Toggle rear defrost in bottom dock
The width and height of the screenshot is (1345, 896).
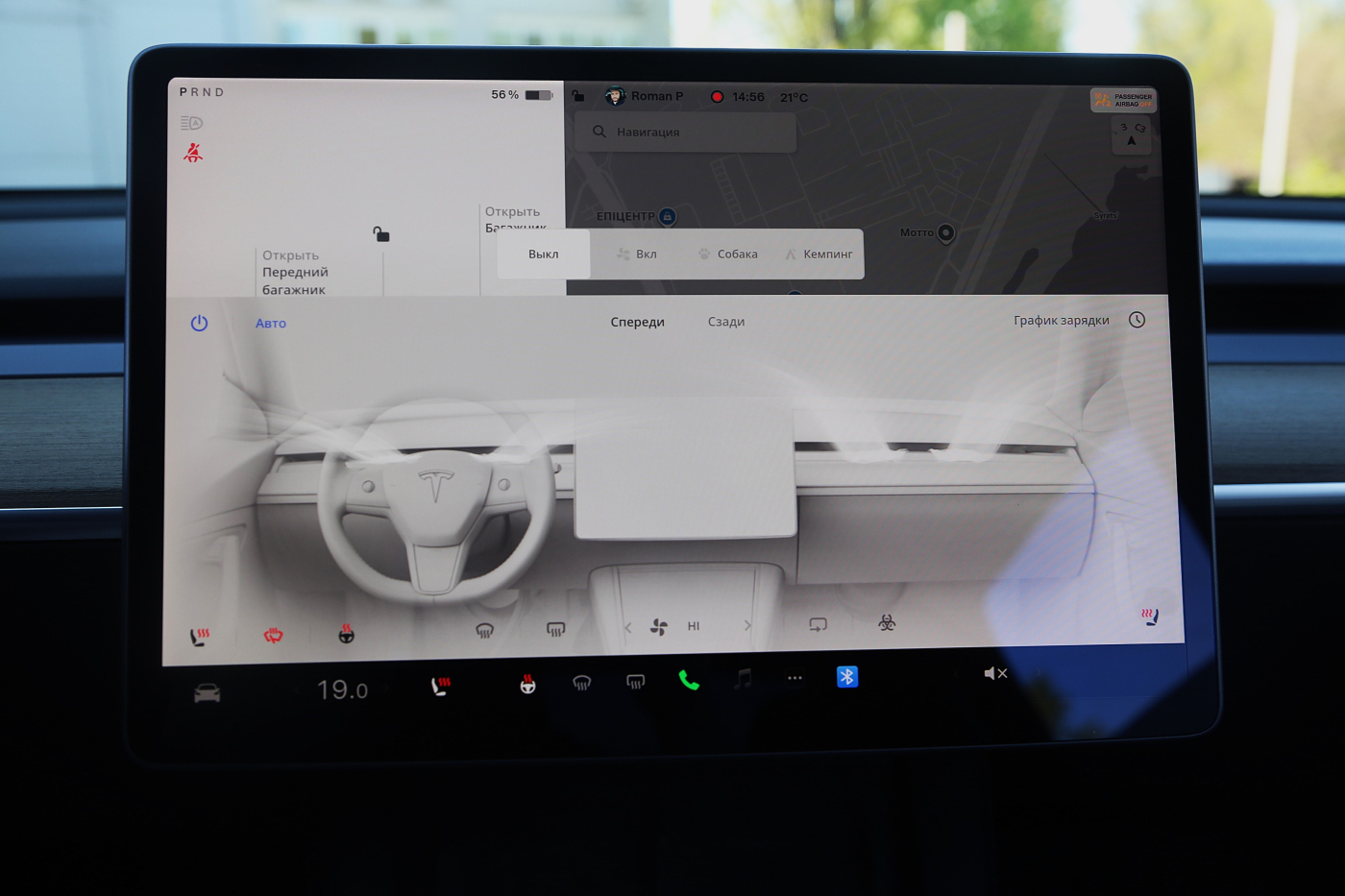[636, 682]
